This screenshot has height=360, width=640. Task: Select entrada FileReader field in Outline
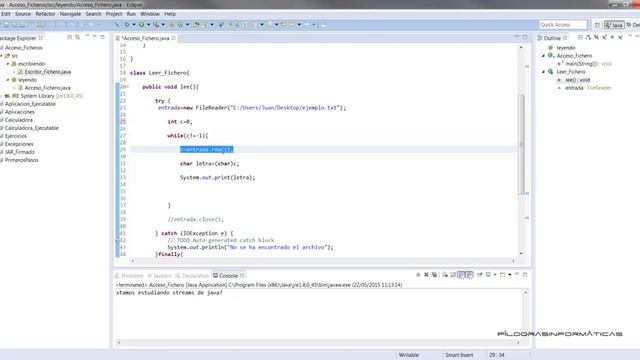588,88
